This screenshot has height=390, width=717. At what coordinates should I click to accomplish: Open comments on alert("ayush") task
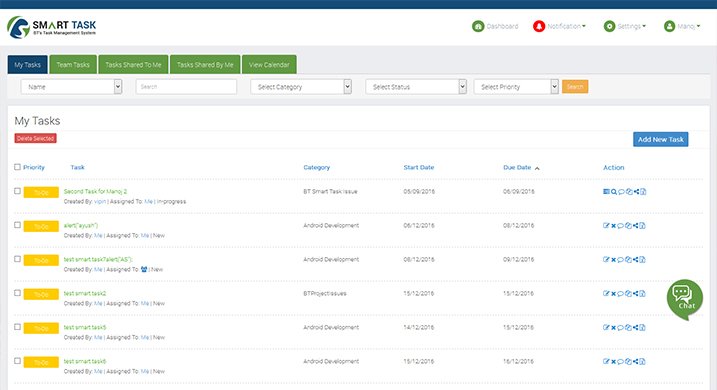(x=621, y=225)
